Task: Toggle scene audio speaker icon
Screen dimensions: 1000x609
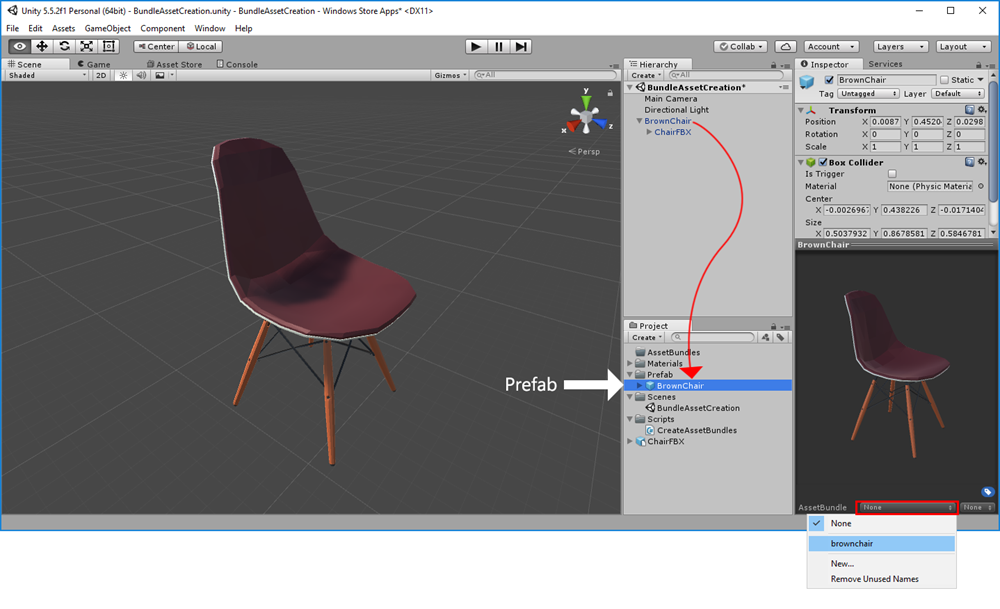Action: 141,75
